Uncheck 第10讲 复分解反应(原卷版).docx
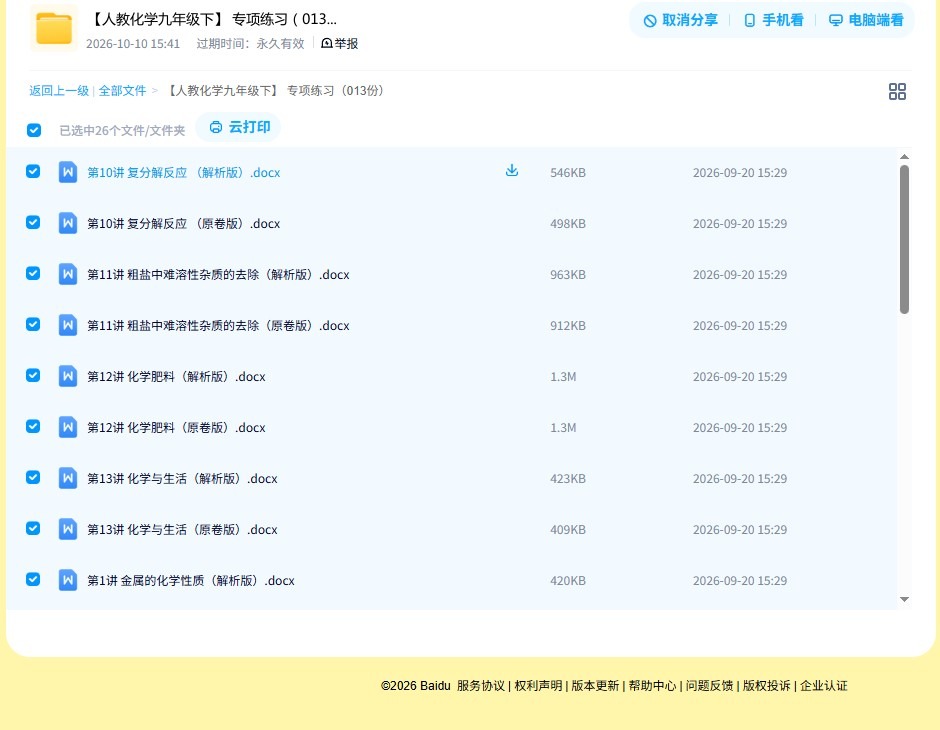The image size is (940, 730). pos(33,222)
